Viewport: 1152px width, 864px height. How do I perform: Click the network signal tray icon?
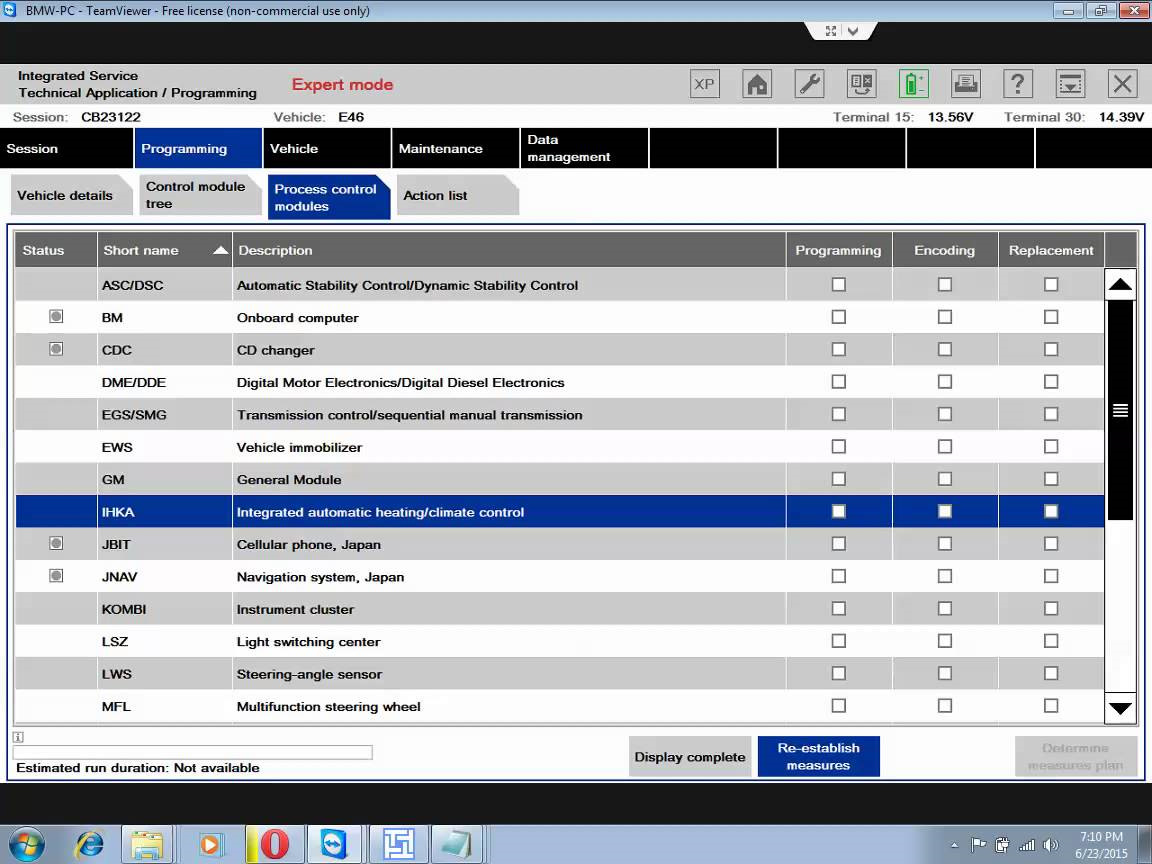1026,845
